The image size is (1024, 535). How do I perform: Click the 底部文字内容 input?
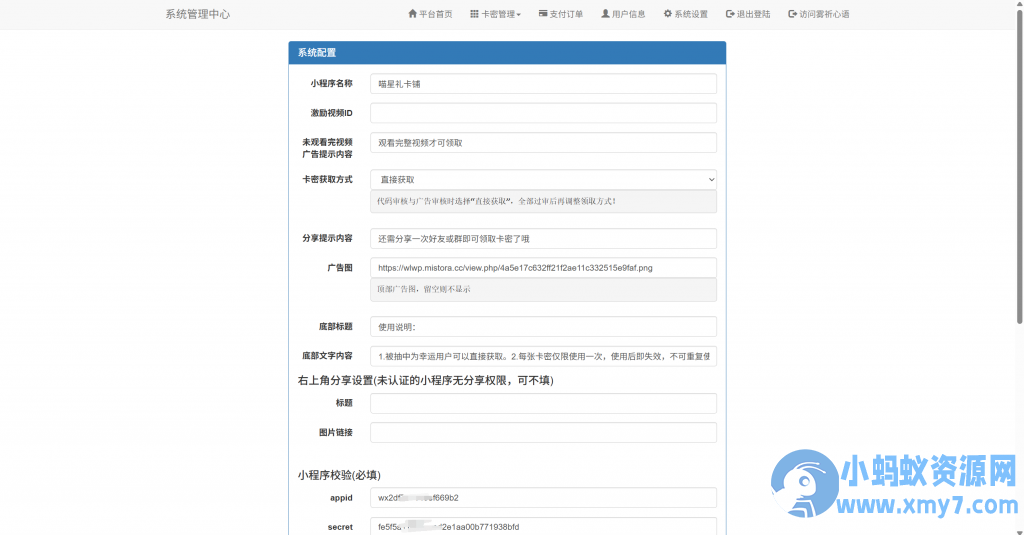pyautogui.click(x=543, y=356)
